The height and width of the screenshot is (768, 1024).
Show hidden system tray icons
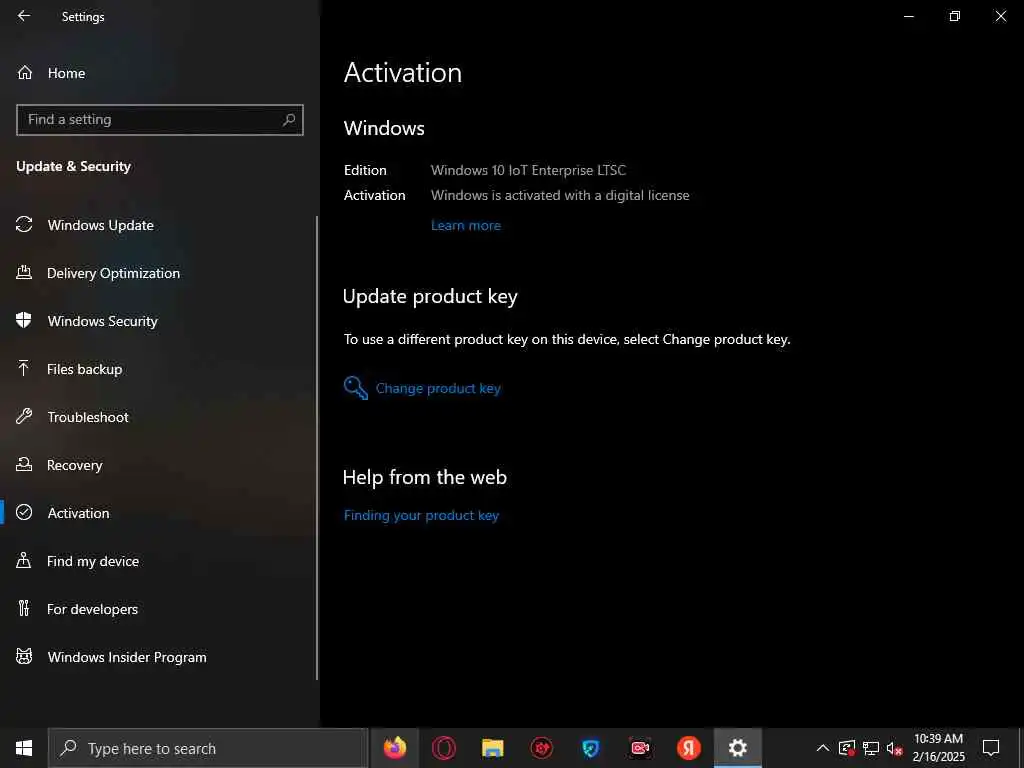click(x=823, y=748)
